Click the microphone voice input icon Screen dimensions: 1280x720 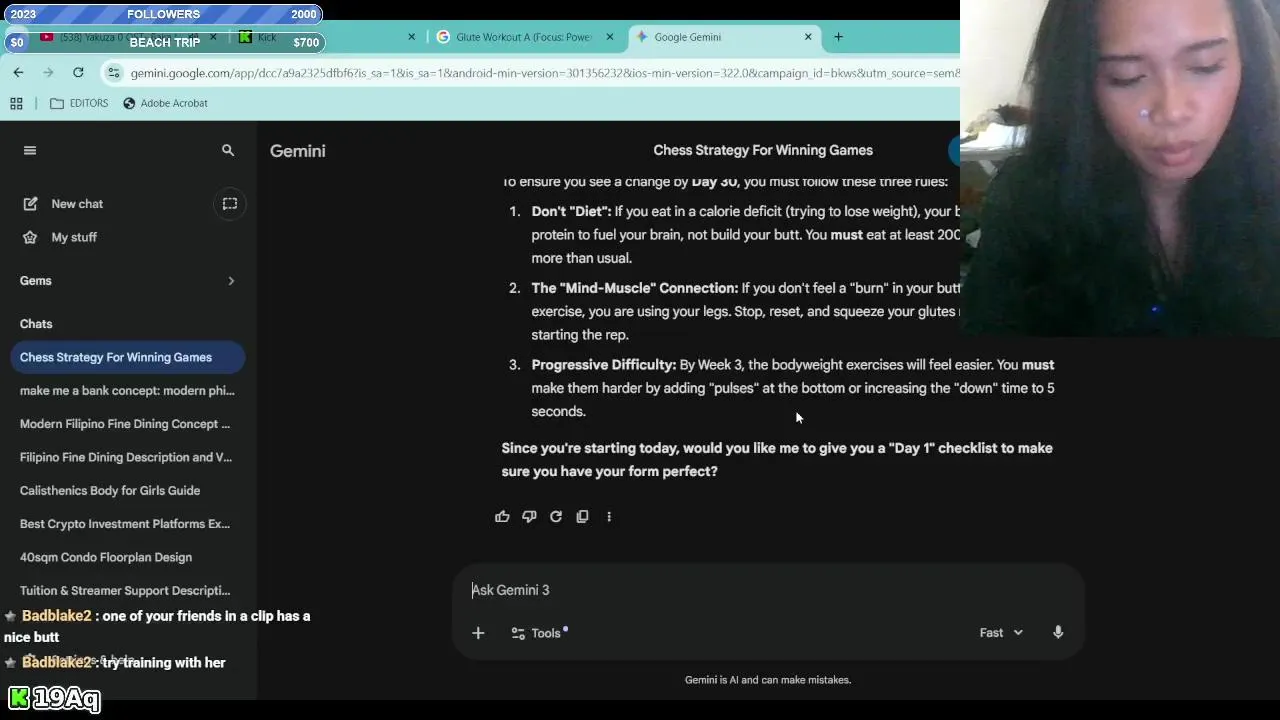[1058, 633]
